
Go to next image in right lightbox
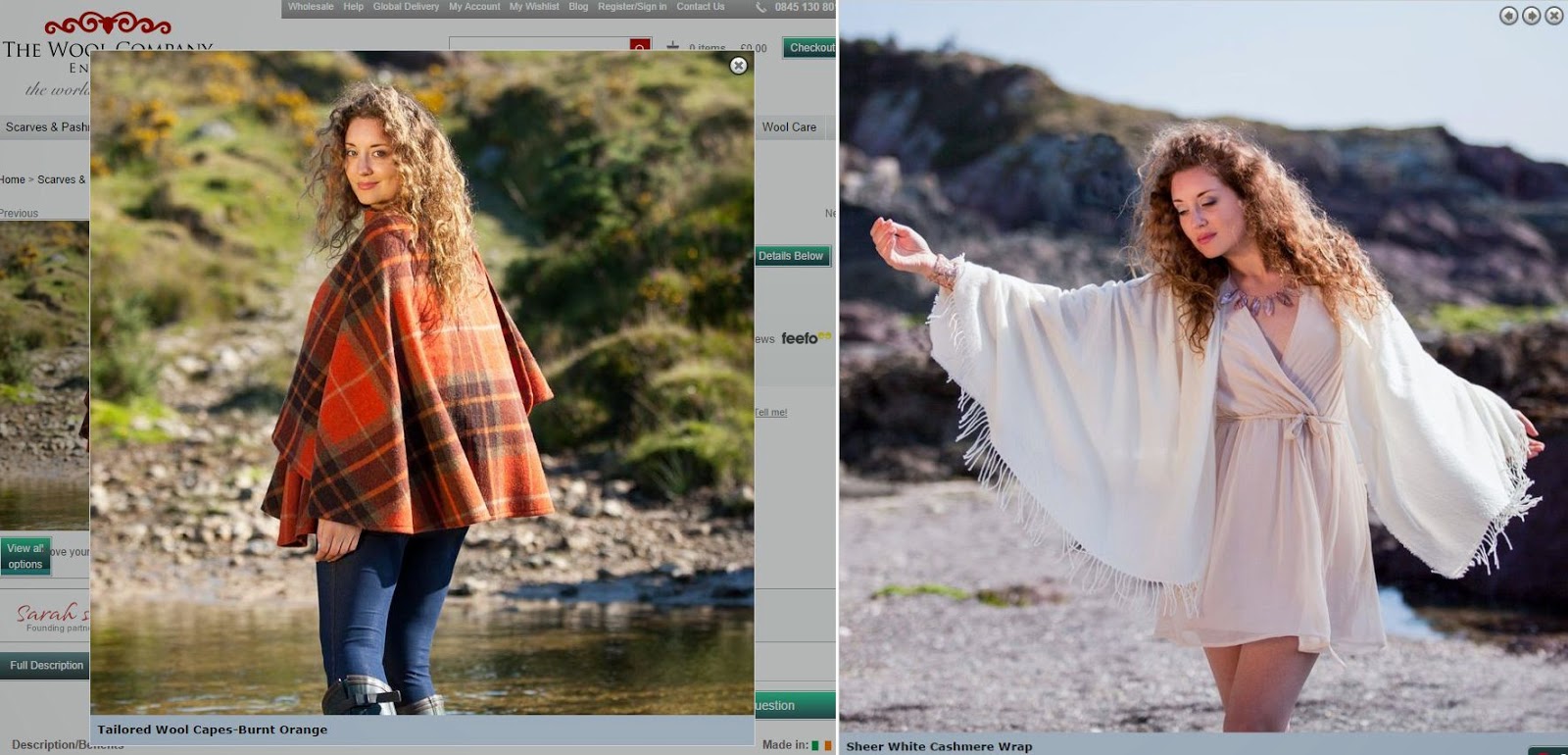1531,16
